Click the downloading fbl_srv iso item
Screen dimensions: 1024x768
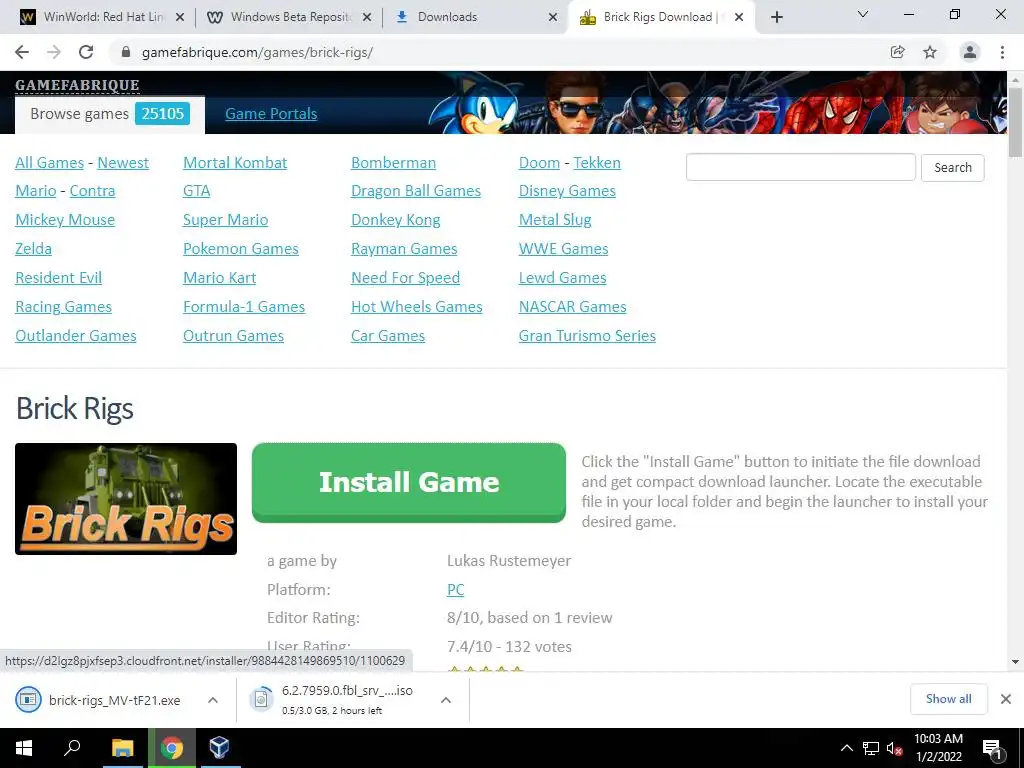pos(333,700)
